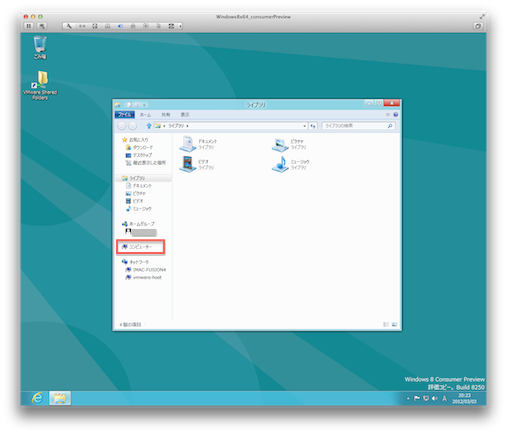507x434 pixels.
Task: Select VMware Shared Folders desktop shortcut
Action: coord(40,85)
